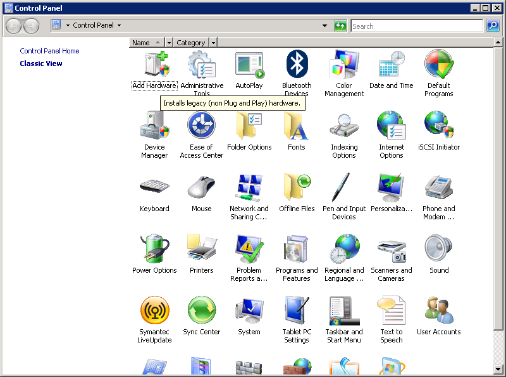The width and height of the screenshot is (506, 377).
Task: Click the Forward navigation button
Action: tap(31, 26)
